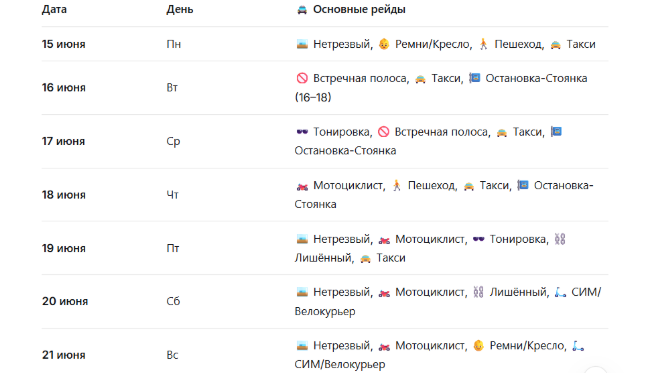Click the baby face icon in 21 июня row

[x=478, y=346]
